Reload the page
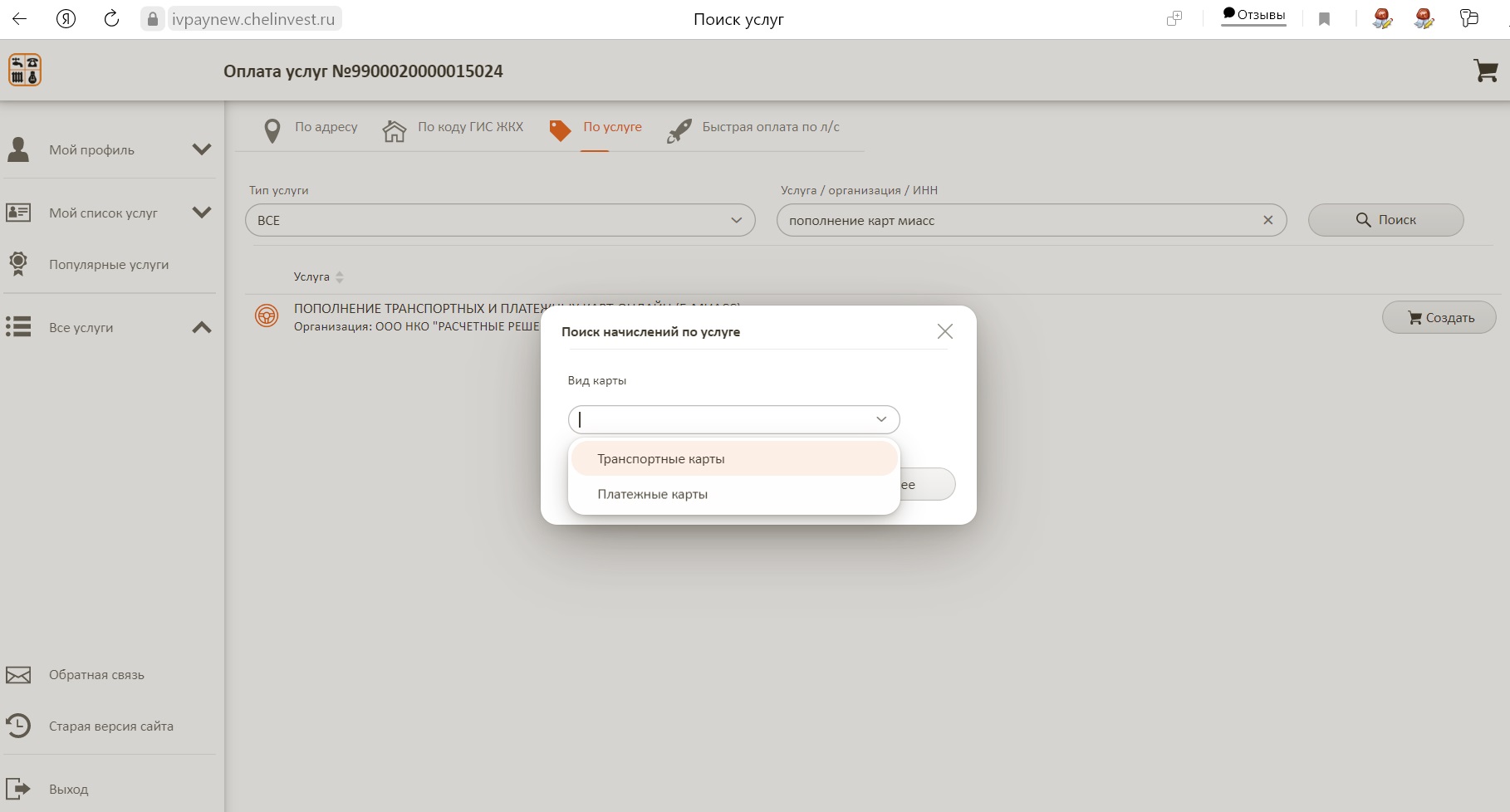 [x=111, y=19]
